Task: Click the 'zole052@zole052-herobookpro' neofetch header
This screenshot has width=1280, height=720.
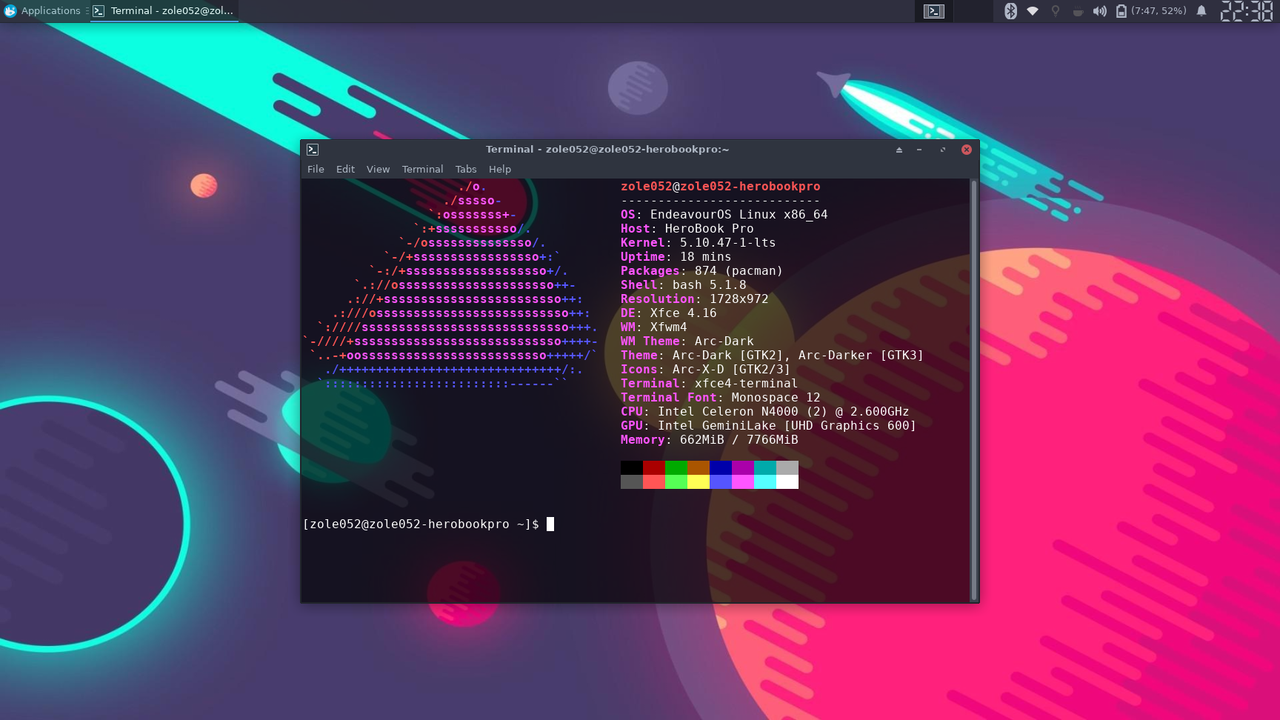Action: 720,187
